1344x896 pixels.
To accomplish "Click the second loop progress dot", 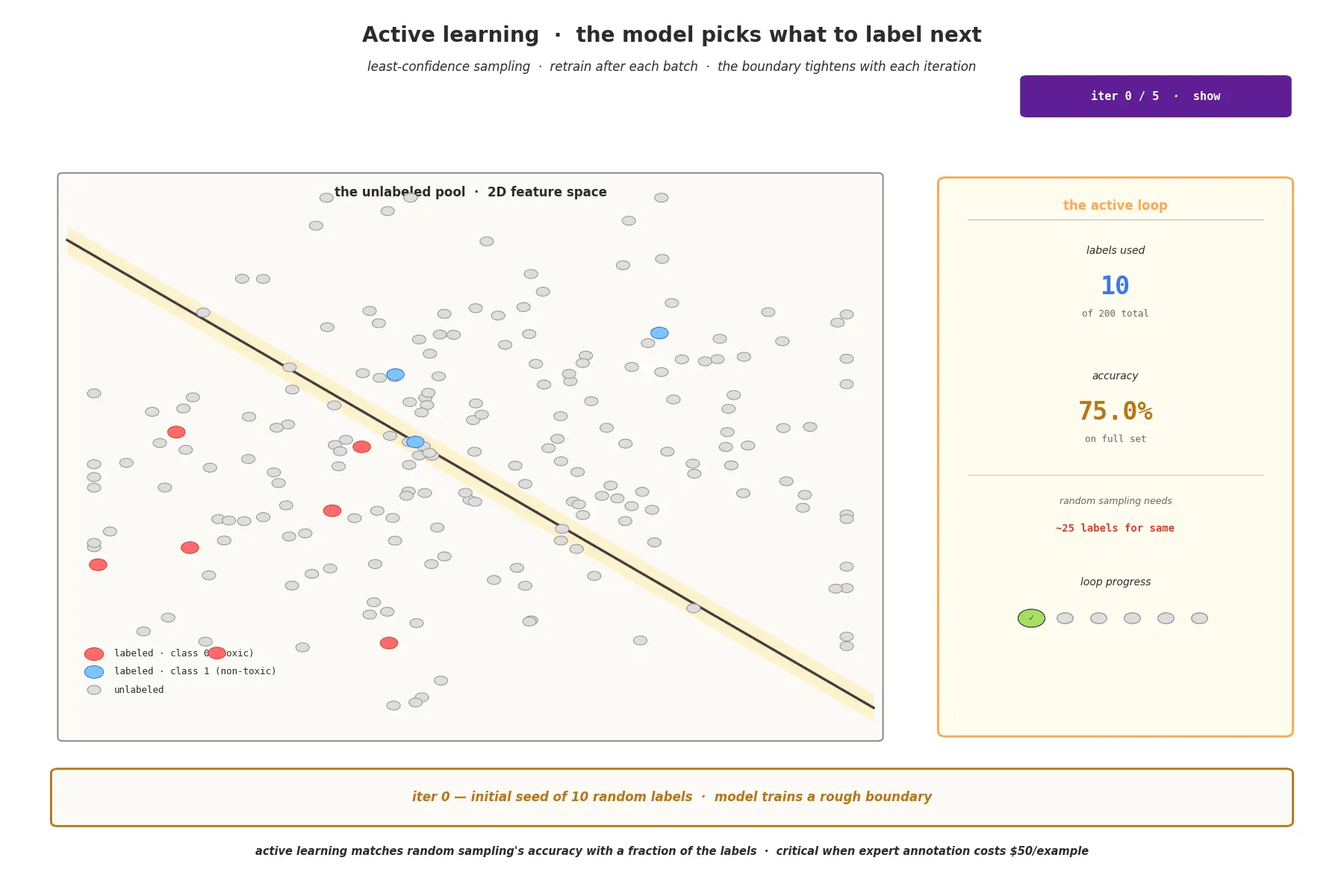I will 1065,618.
